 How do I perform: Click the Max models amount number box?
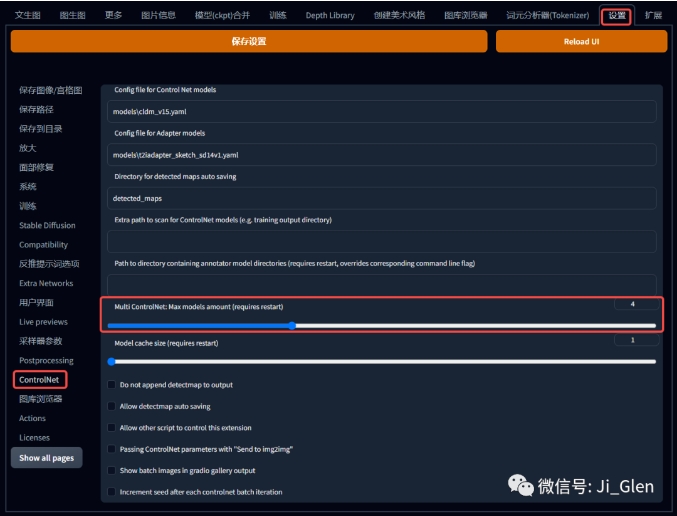tap(632, 304)
